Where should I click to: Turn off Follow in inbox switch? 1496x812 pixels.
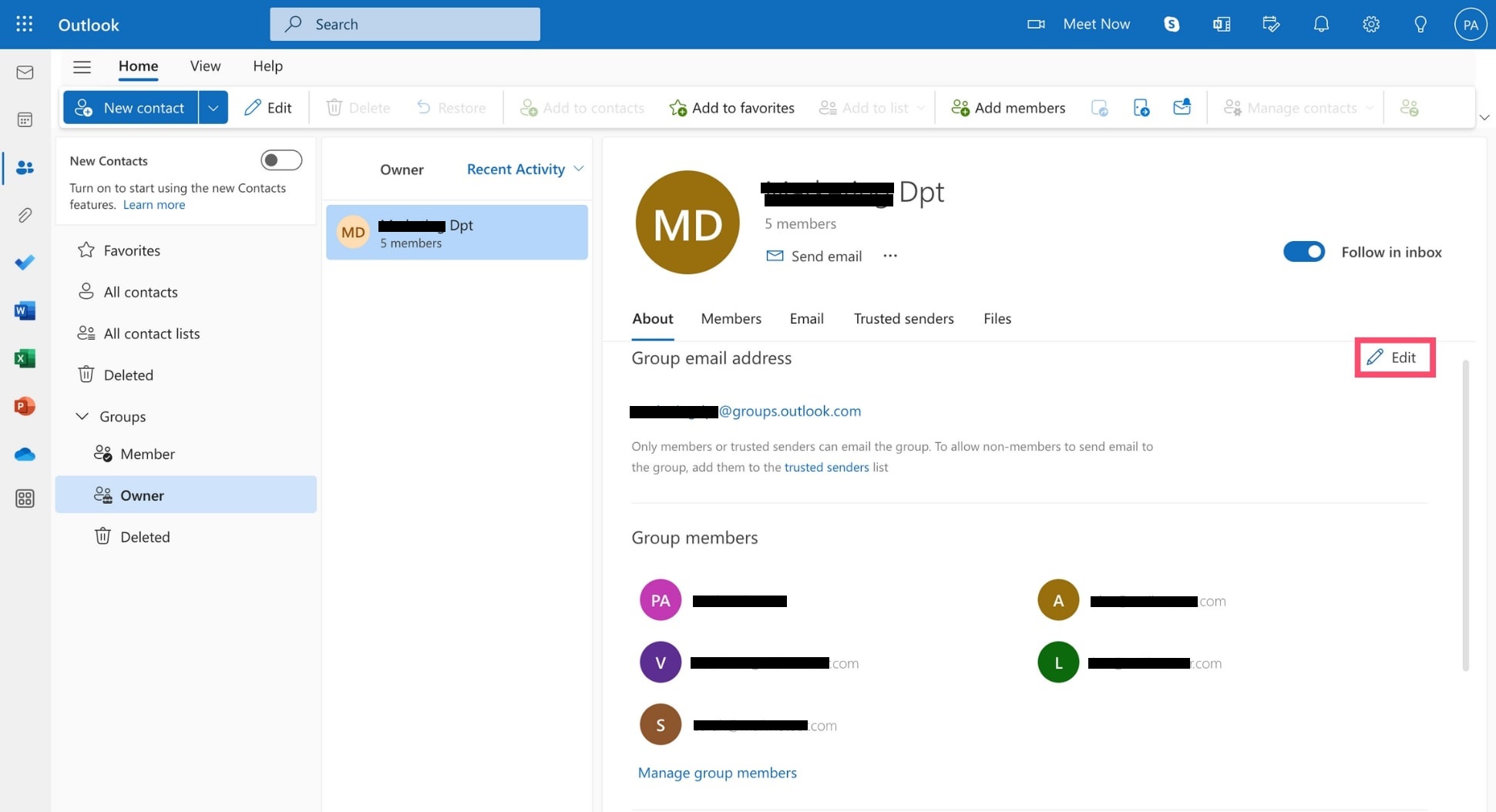coord(1304,252)
